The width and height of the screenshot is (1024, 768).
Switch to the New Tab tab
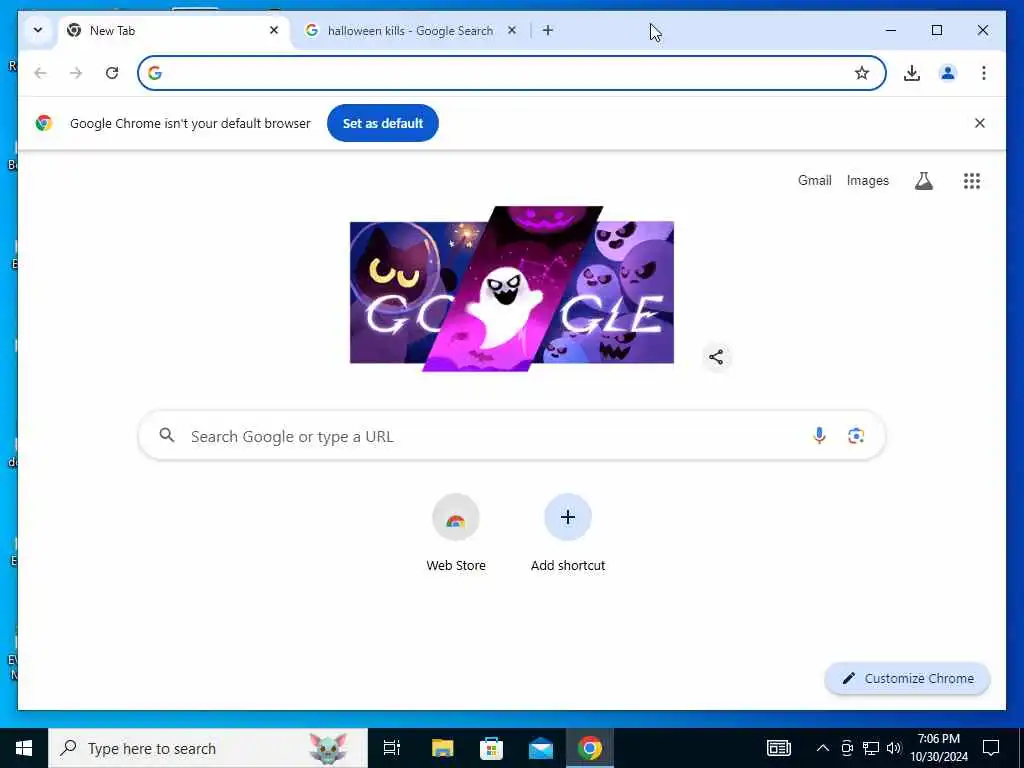[173, 31]
